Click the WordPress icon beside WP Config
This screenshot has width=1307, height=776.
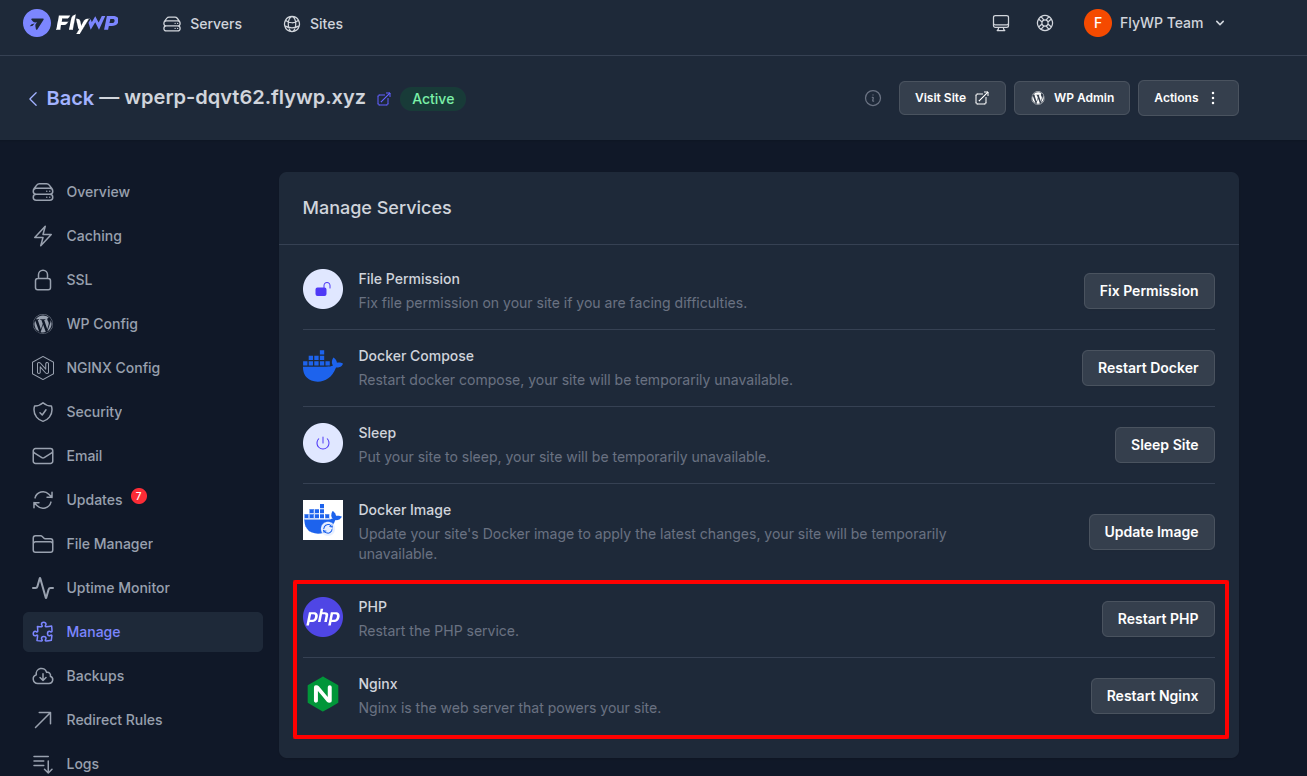click(x=43, y=324)
